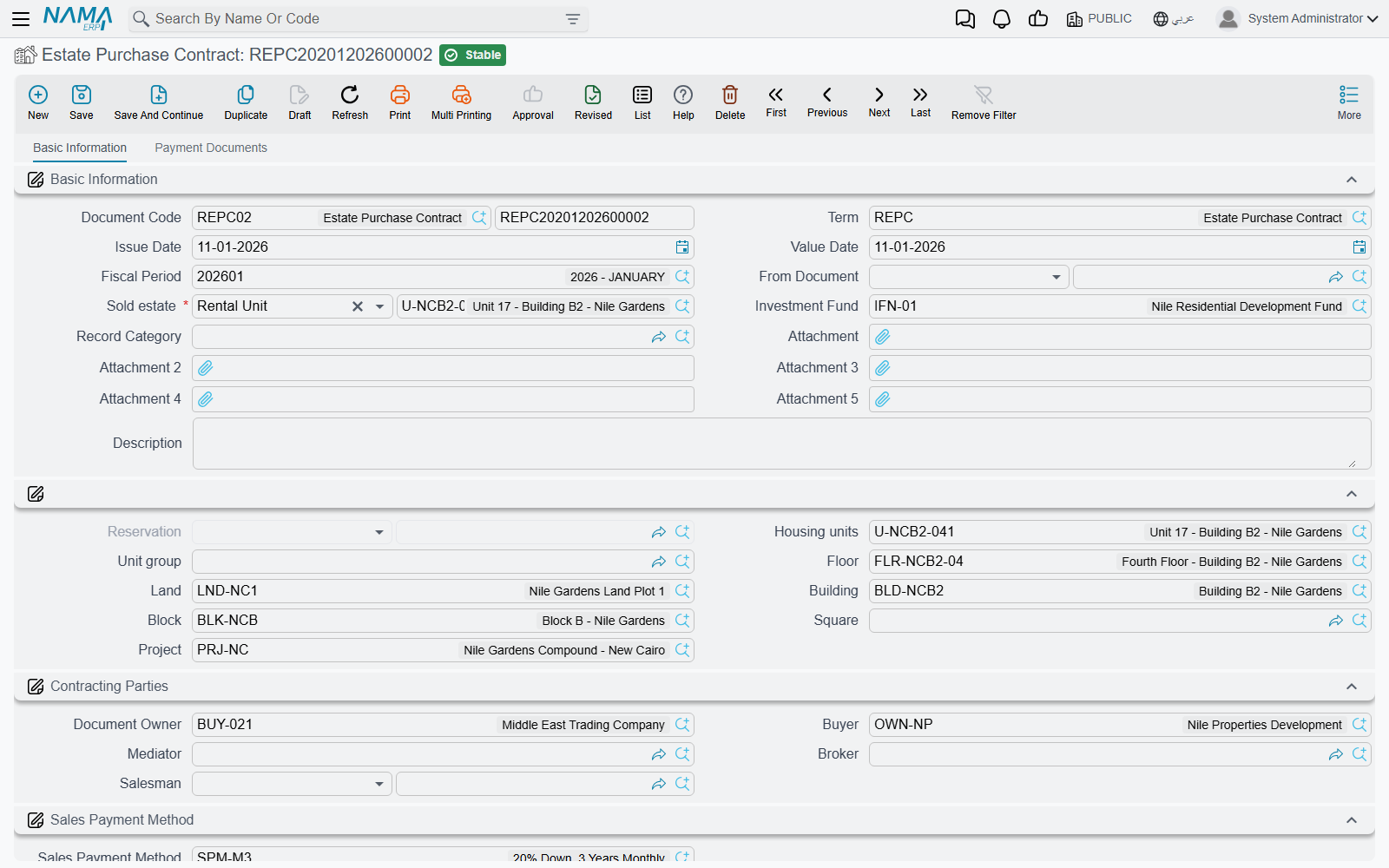This screenshot has width=1389, height=868.
Task: Open the notifications bell
Action: pos(1002,19)
